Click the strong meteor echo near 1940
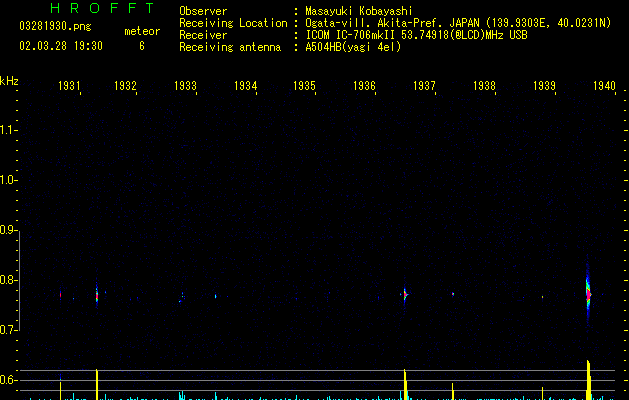629x400 pixels. tap(588, 294)
